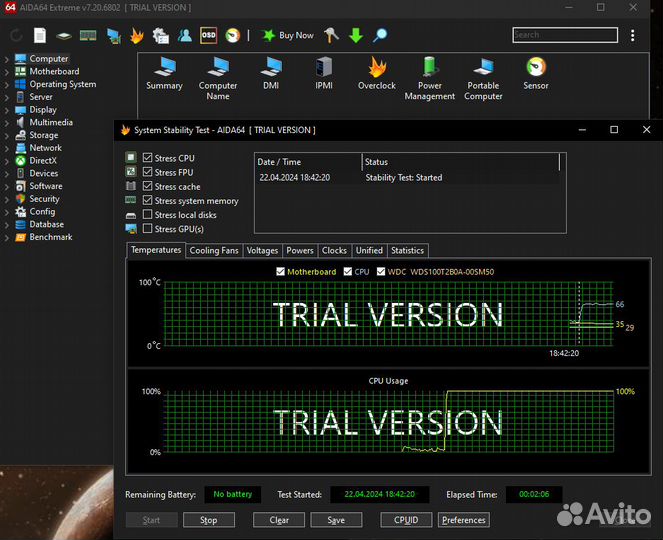Image resolution: width=663 pixels, height=540 pixels.
Task: Switch to the Unified tab
Action: tap(369, 251)
